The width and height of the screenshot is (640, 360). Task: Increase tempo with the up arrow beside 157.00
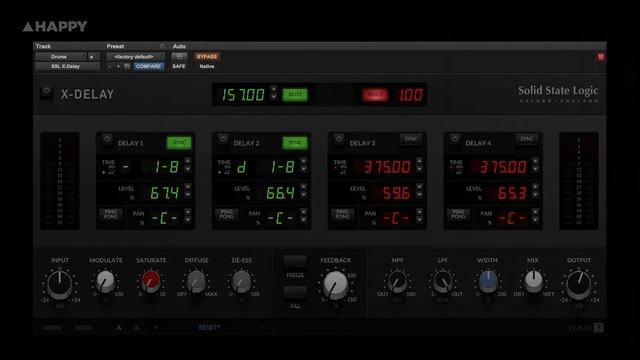click(274, 89)
